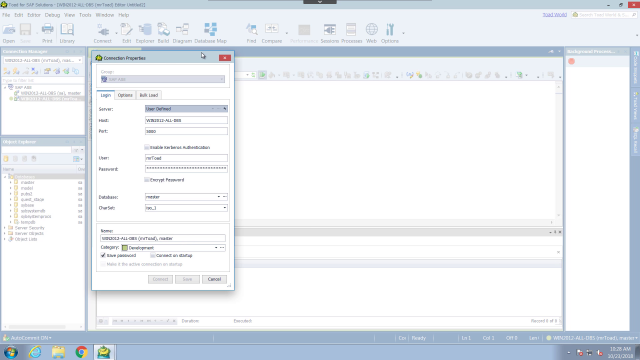Click the Cancel button
Viewport: 640px width, 360px height.
click(x=214, y=279)
